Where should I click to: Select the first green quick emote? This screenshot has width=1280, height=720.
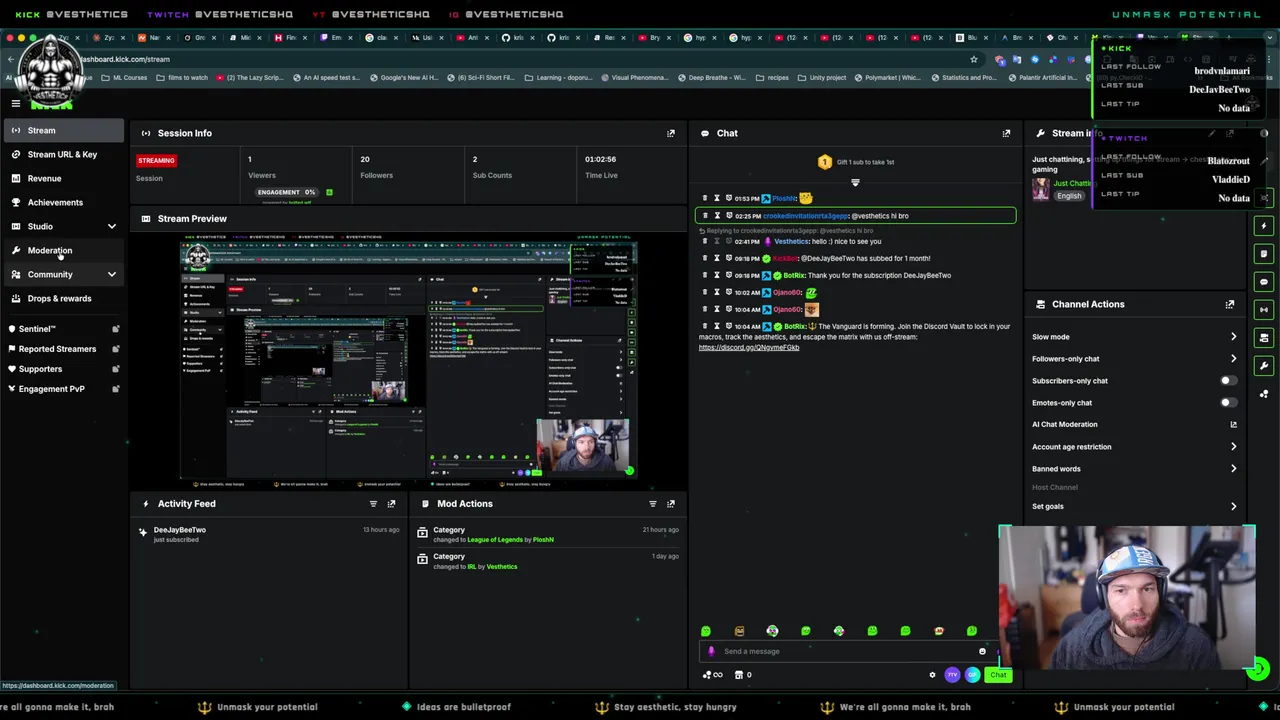706,631
